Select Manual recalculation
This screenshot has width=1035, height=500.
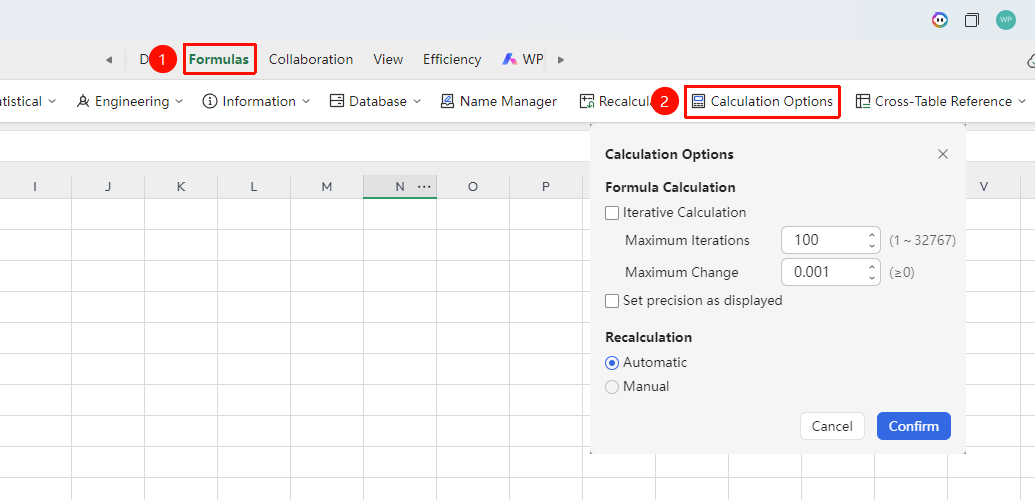click(x=612, y=386)
